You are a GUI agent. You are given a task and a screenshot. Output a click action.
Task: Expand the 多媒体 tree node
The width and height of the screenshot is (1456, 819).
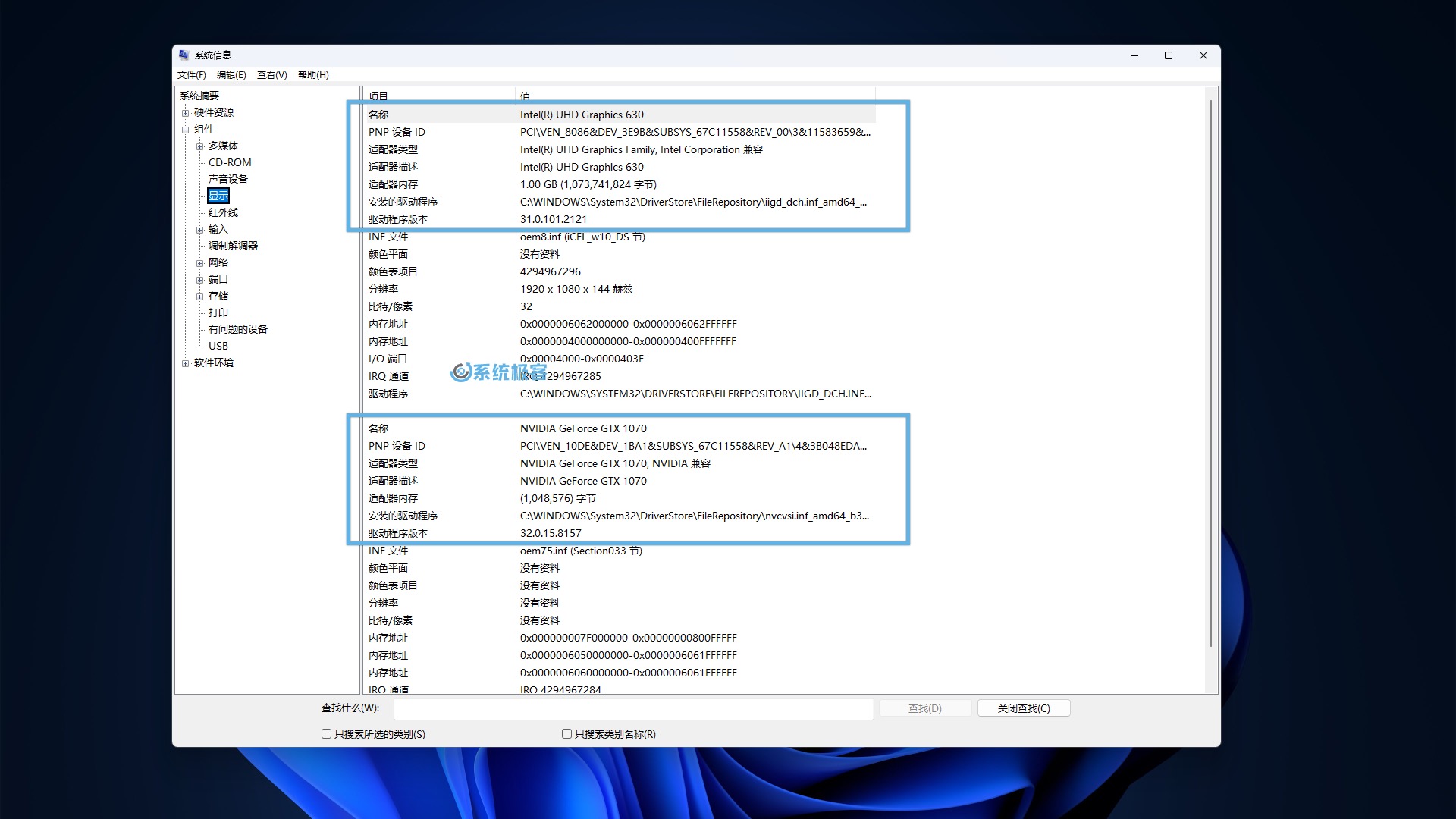click(199, 145)
